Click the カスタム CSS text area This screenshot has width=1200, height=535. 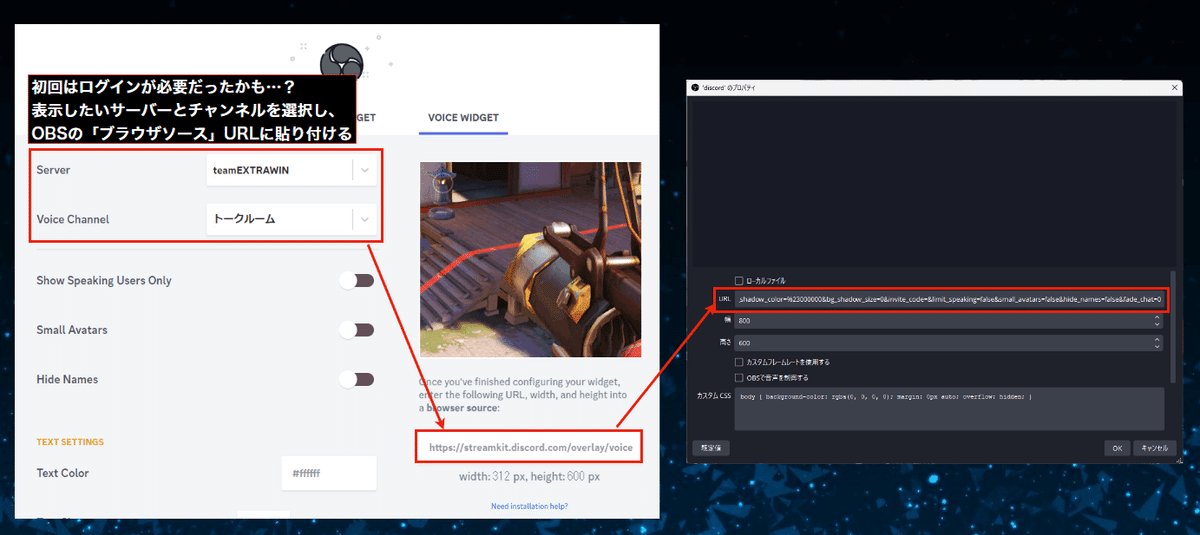[x=950, y=409]
